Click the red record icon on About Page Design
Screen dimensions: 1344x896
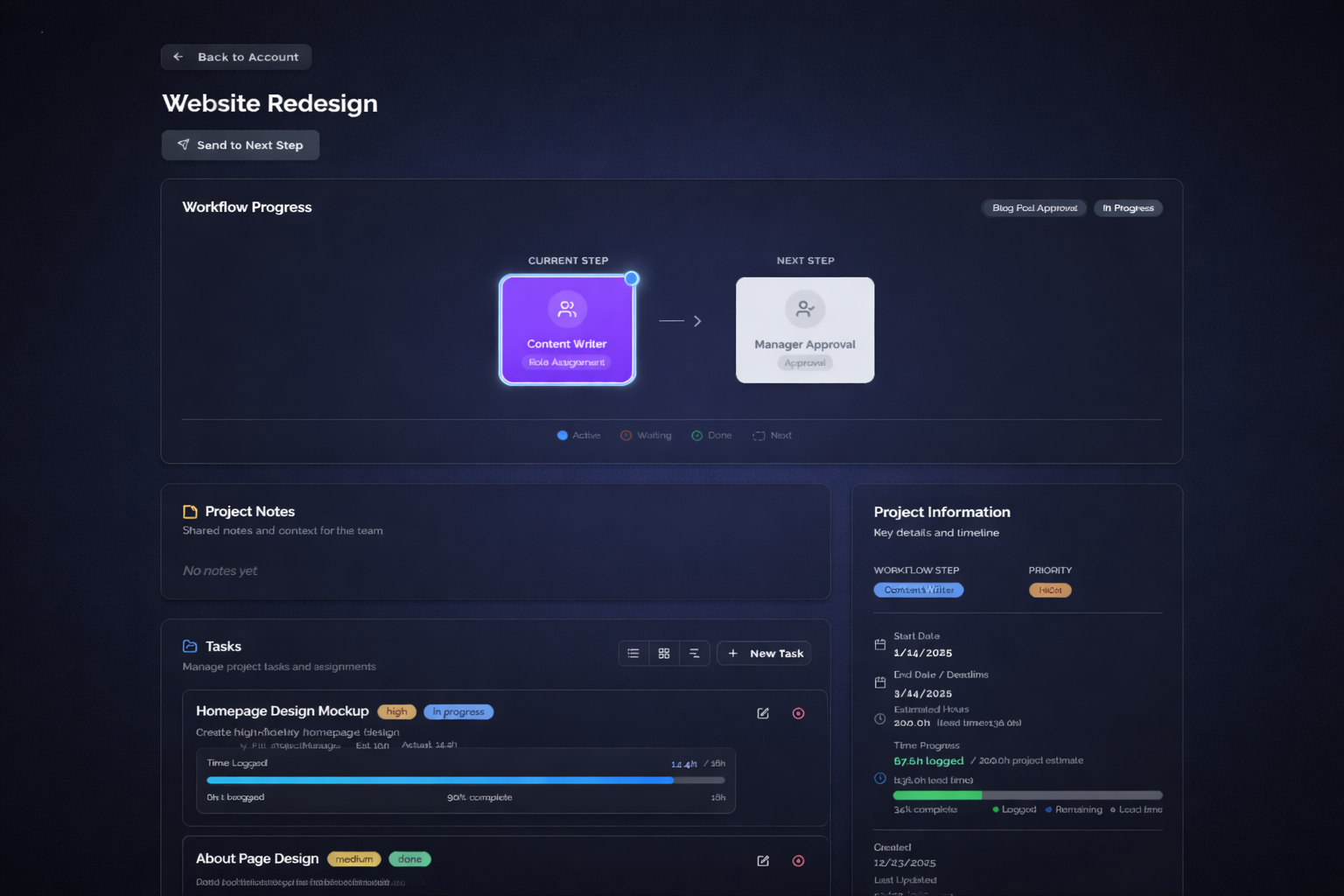(798, 860)
